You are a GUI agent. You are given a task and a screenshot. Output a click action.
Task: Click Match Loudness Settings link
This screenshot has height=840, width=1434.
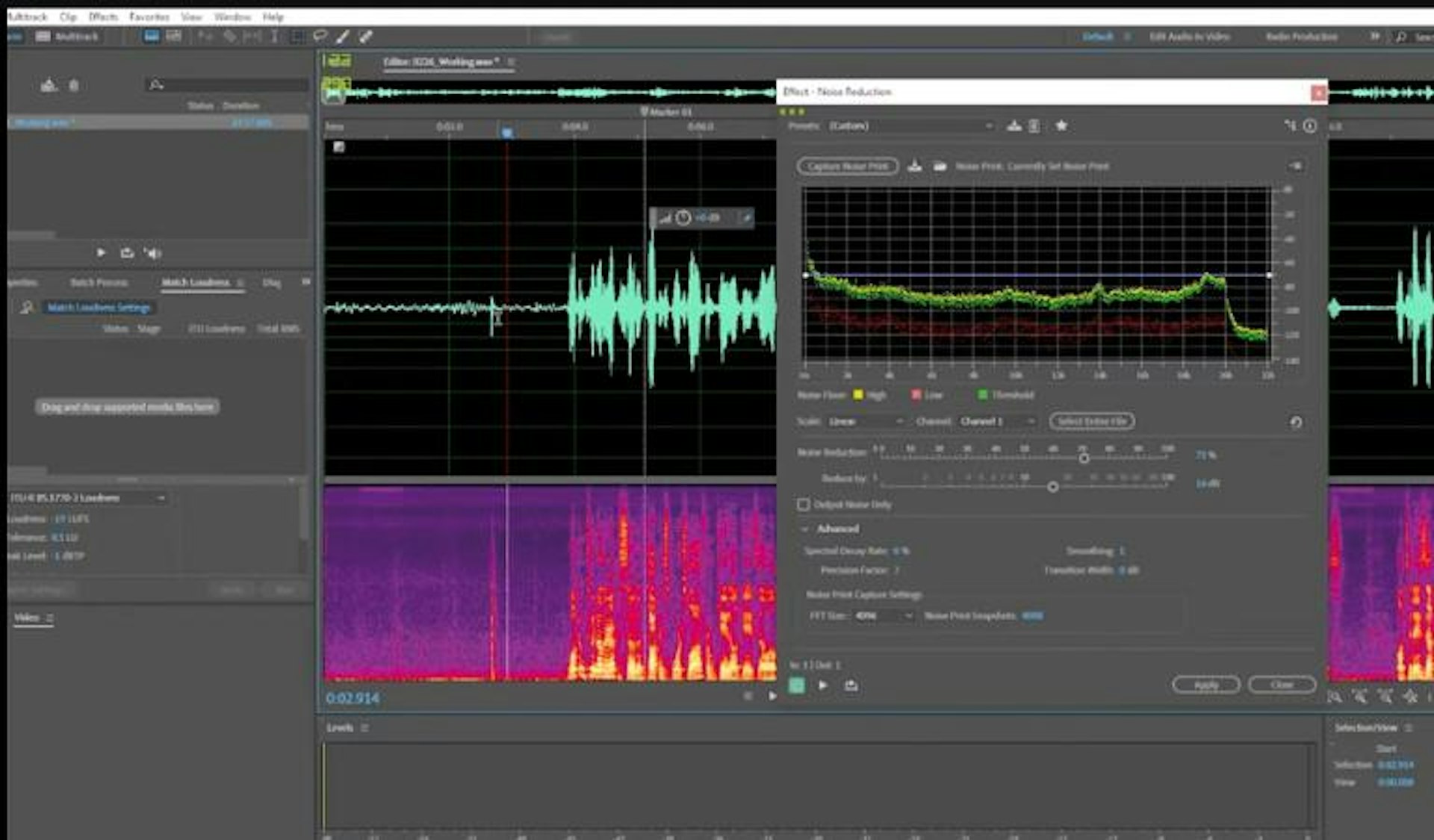click(99, 308)
